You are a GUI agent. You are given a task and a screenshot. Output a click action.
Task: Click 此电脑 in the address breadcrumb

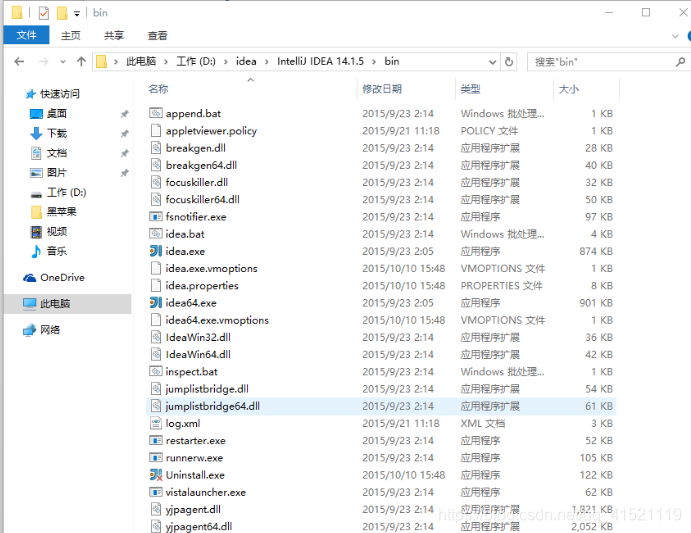141,61
